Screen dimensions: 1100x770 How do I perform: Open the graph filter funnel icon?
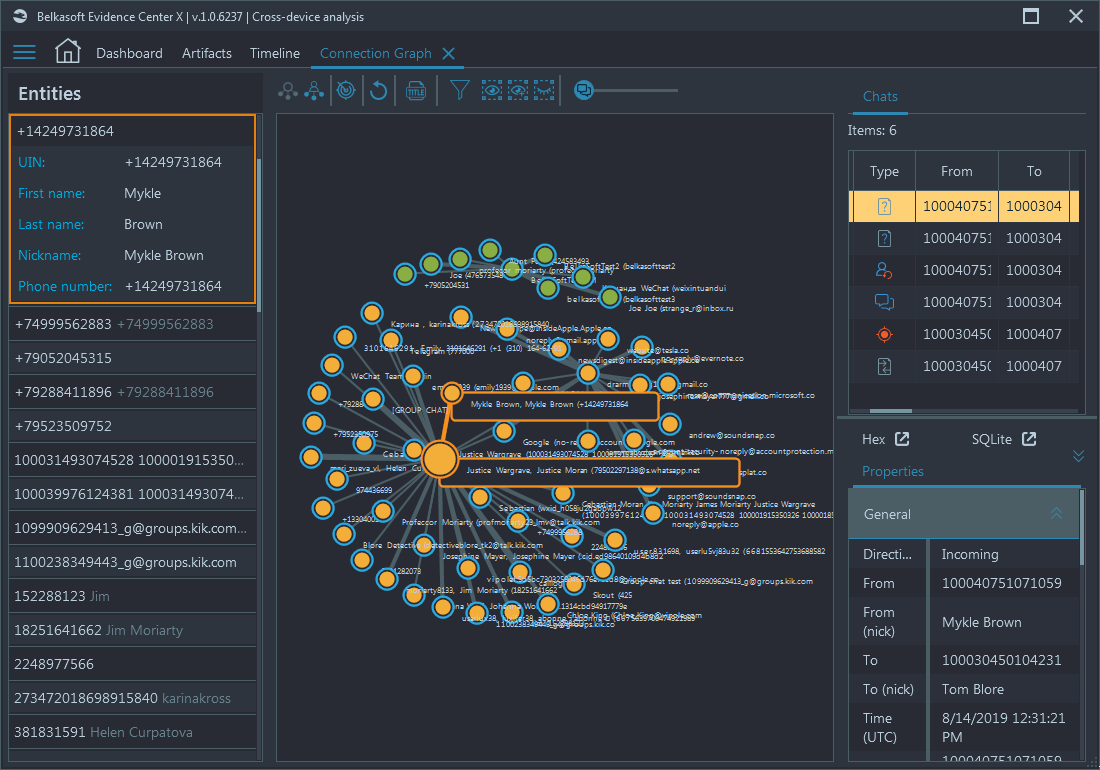460,90
